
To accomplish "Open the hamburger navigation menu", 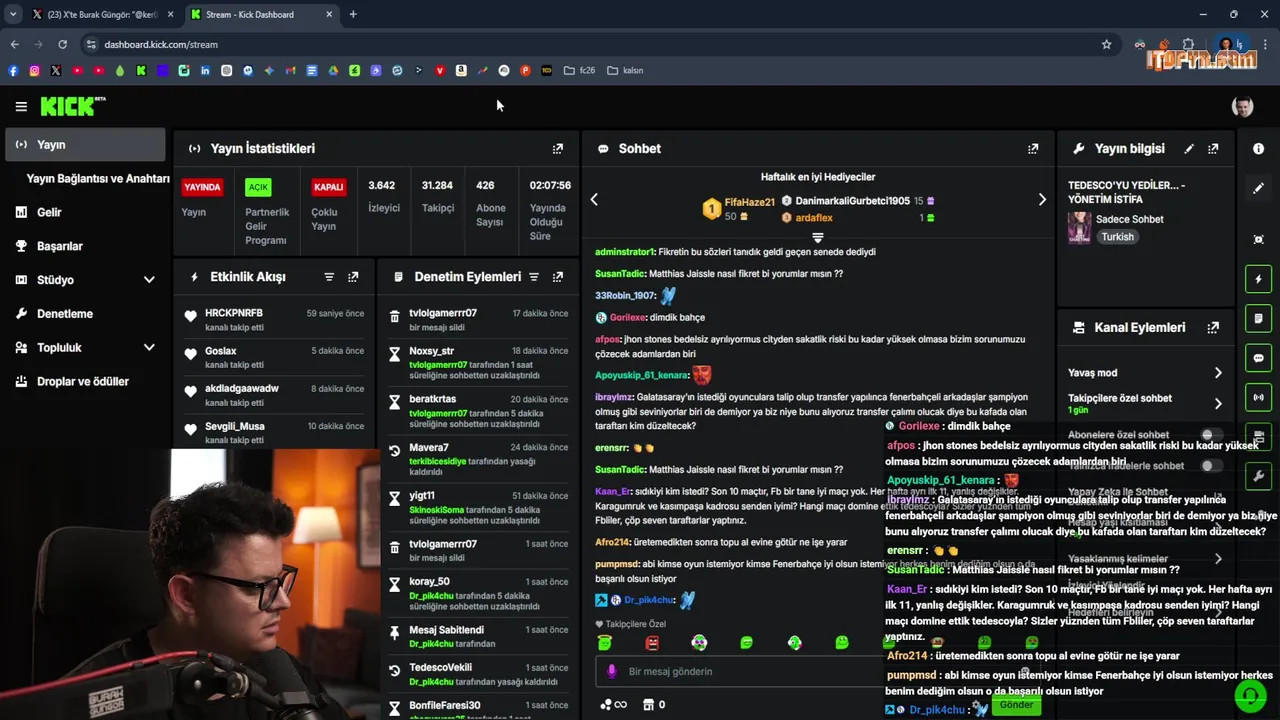I will tap(21, 106).
